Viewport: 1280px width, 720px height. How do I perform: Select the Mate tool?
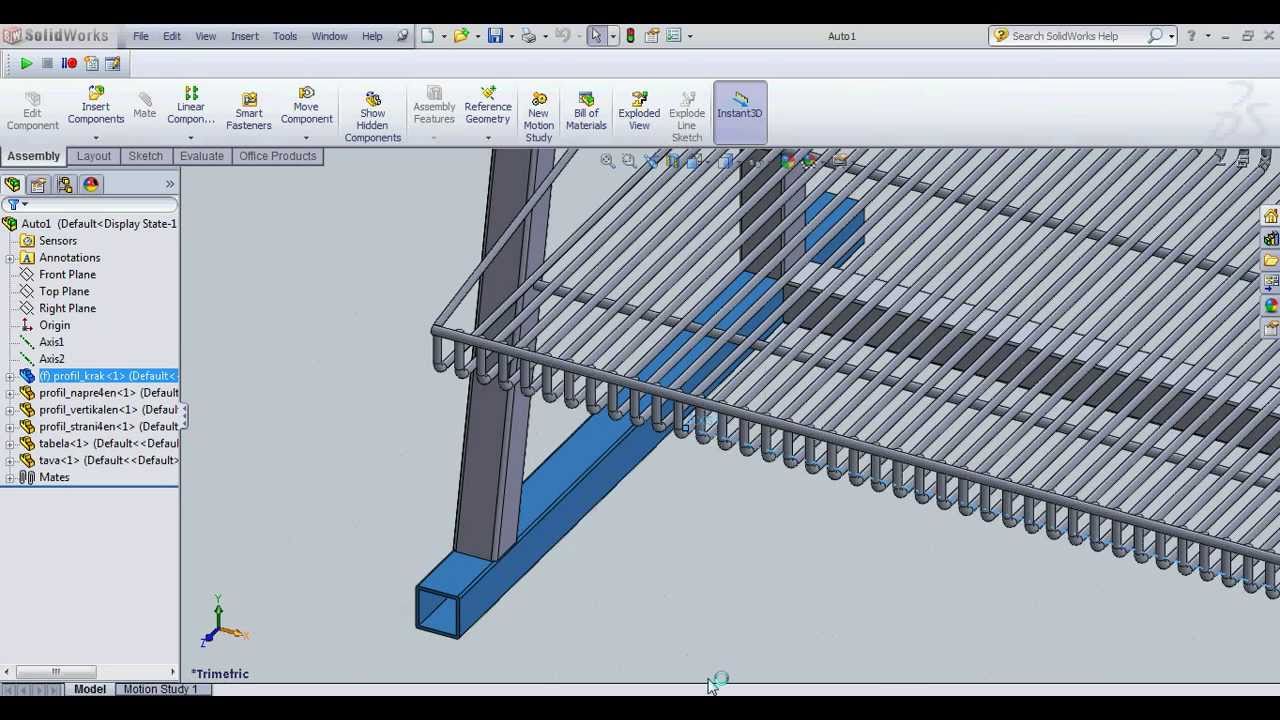(x=145, y=105)
